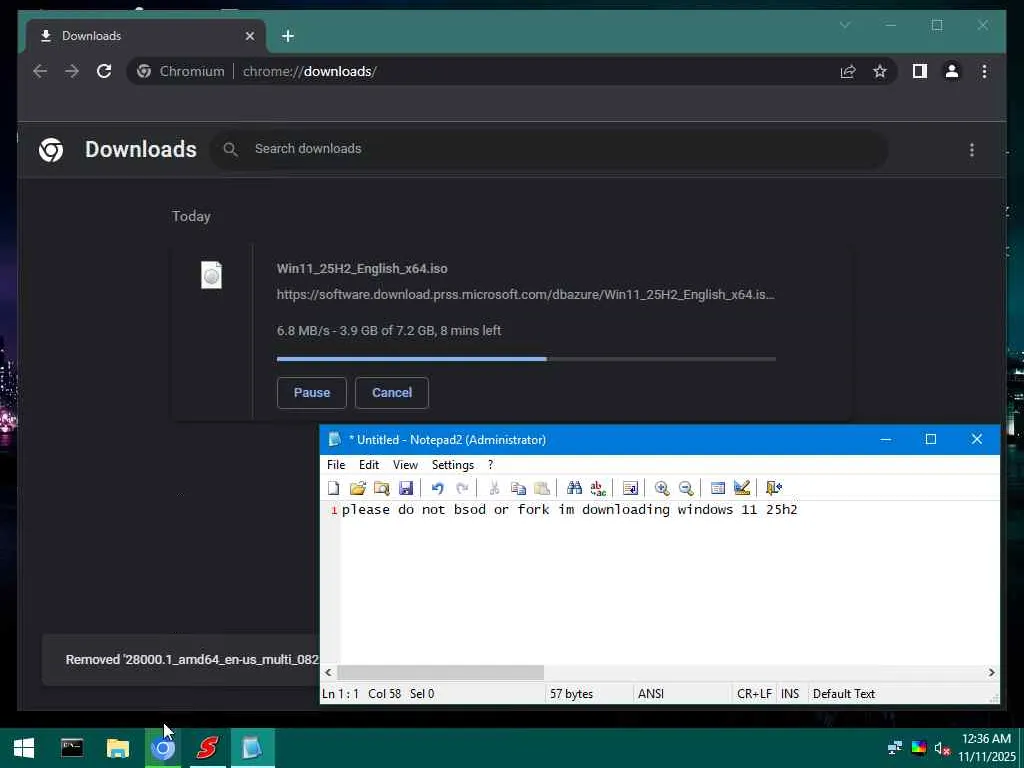Open the ? help menu in Notepad2
Viewport: 1024px width, 768px height.
click(x=490, y=465)
